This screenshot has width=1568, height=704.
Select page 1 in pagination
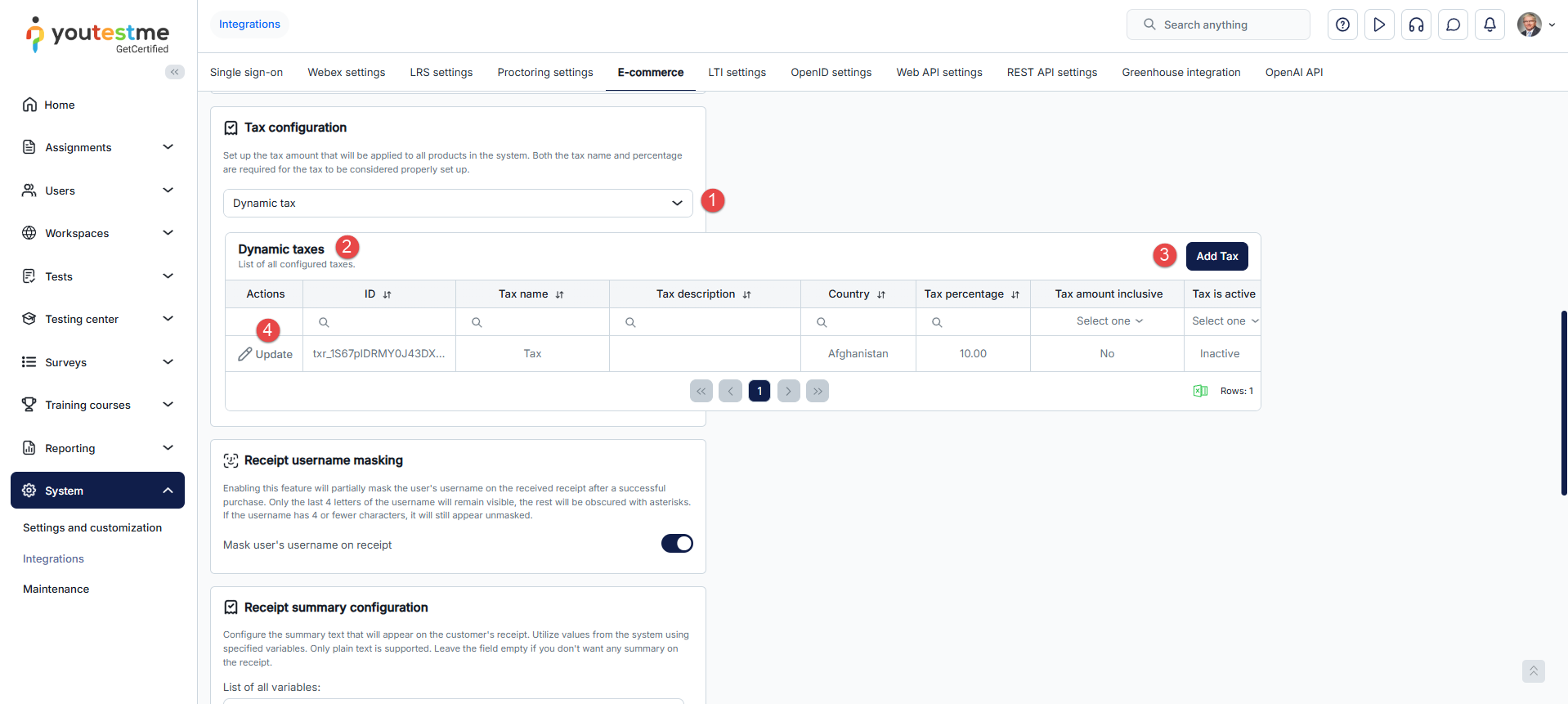(759, 391)
